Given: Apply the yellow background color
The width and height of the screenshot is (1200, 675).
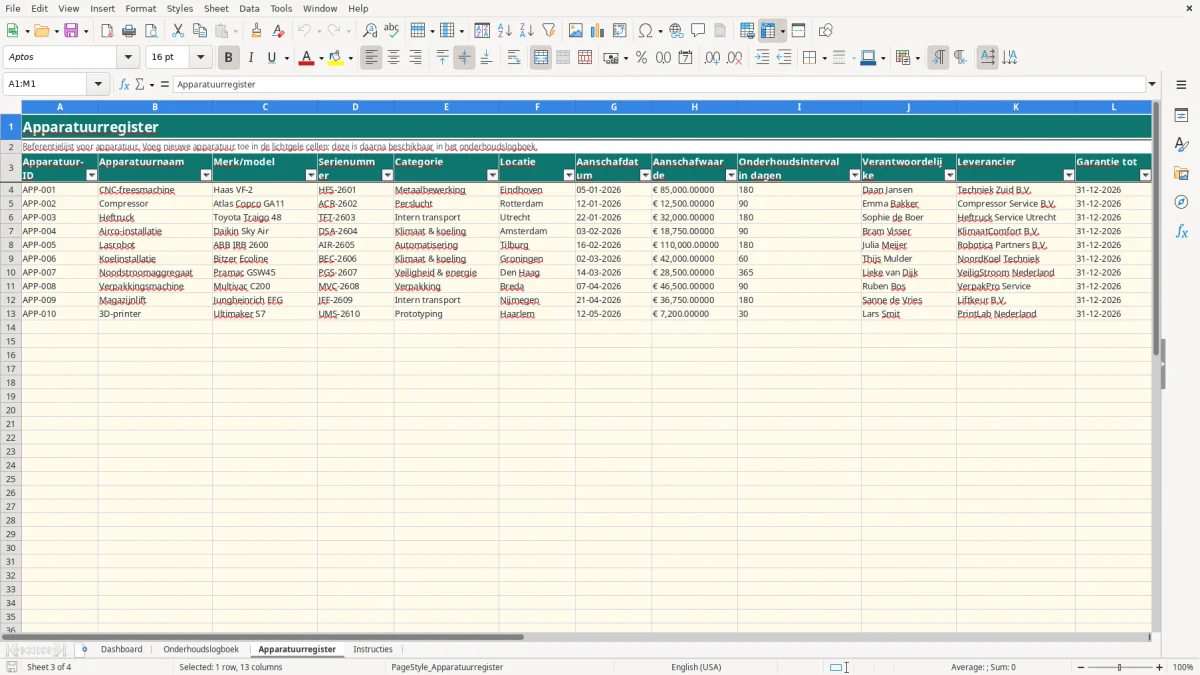Looking at the screenshot, I should 335,58.
